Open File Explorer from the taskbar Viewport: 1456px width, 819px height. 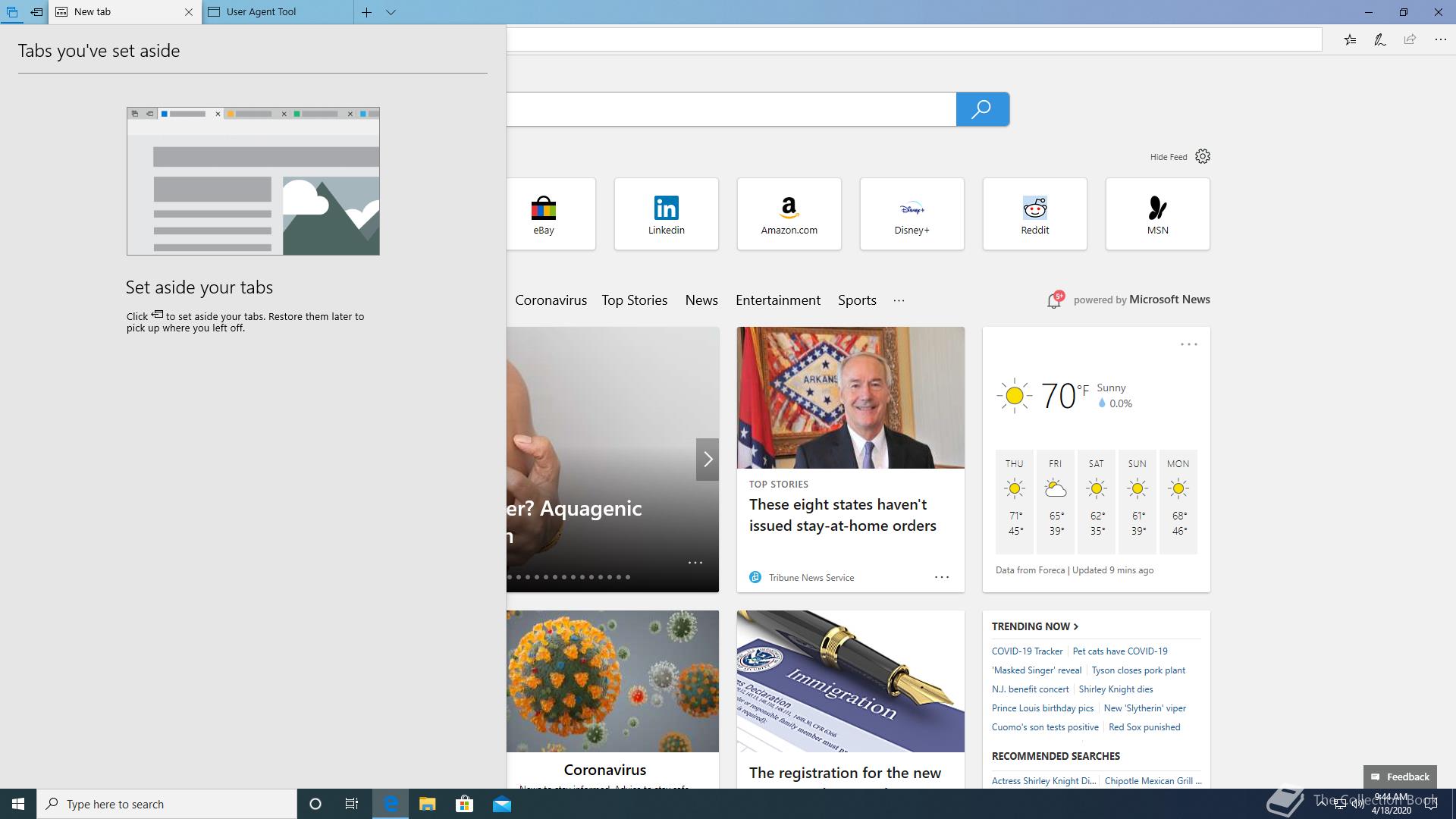click(x=427, y=804)
